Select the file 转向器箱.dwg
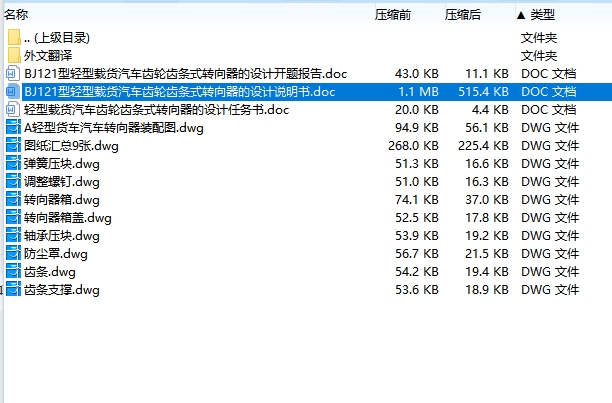This screenshot has height=403, width=612. 62,199
